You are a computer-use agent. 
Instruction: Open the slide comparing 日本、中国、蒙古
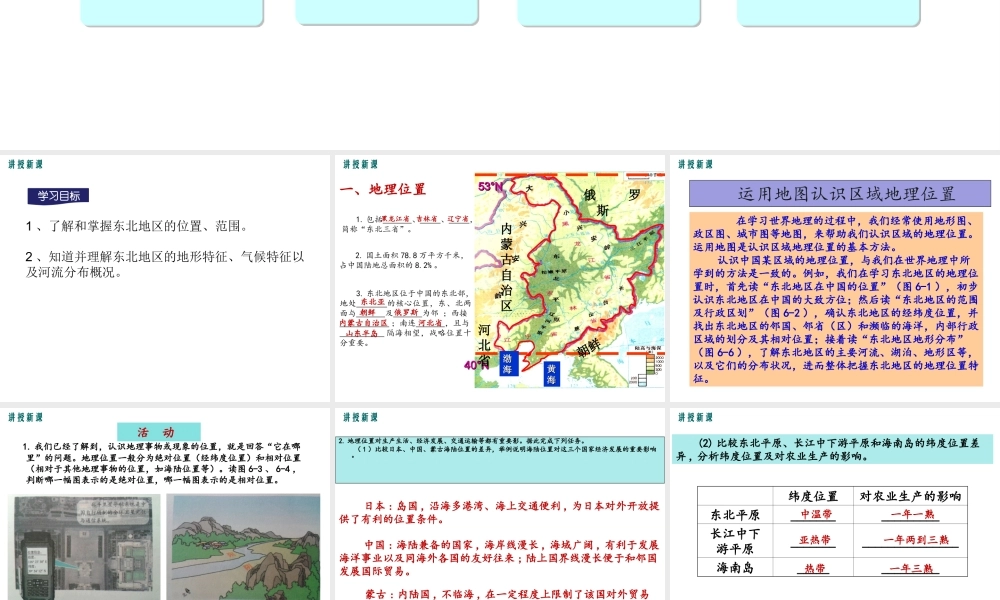point(499,504)
